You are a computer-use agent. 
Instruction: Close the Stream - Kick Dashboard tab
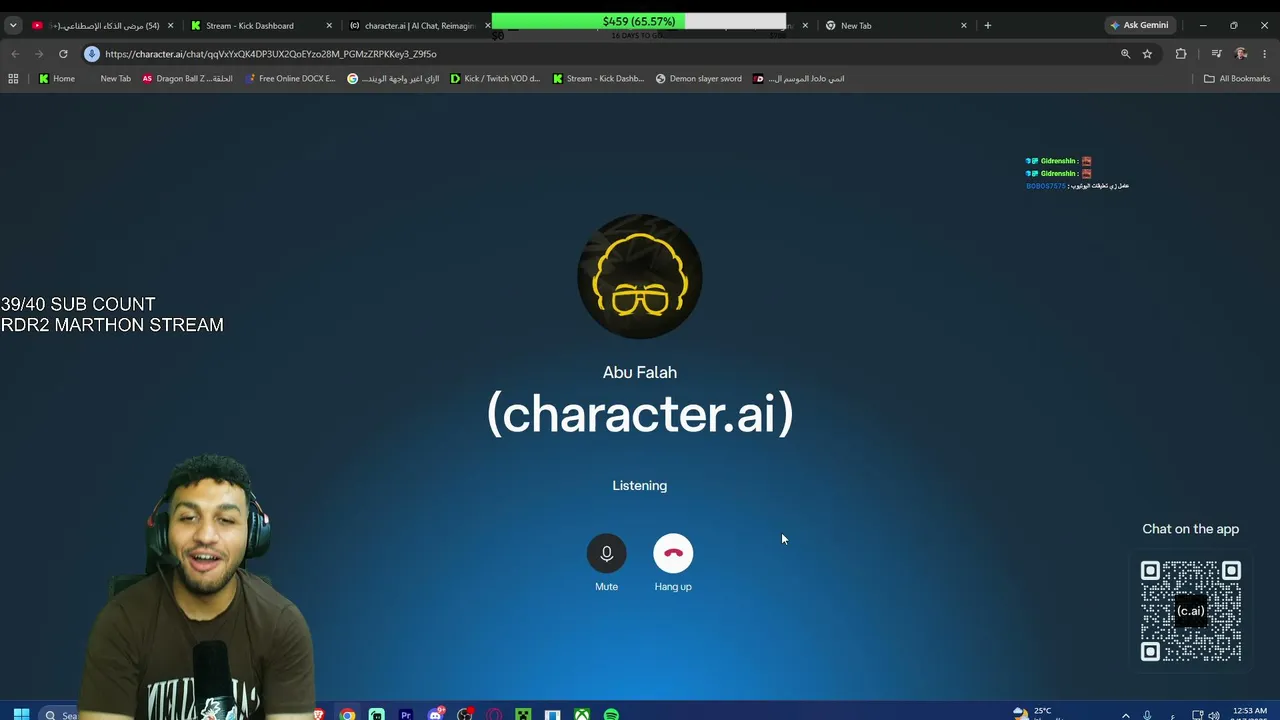[329, 25]
